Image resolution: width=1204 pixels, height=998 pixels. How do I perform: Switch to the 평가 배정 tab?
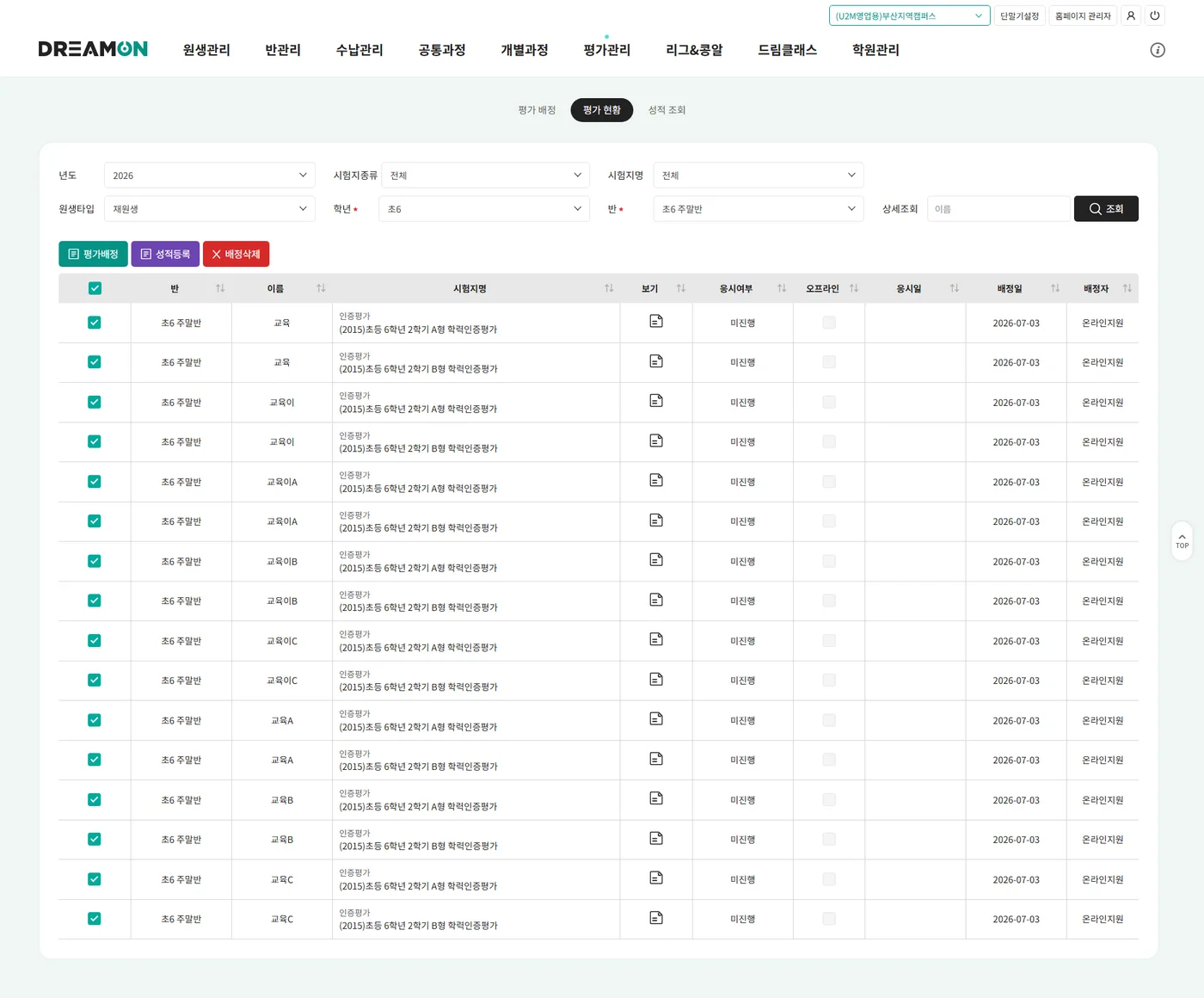pos(537,110)
